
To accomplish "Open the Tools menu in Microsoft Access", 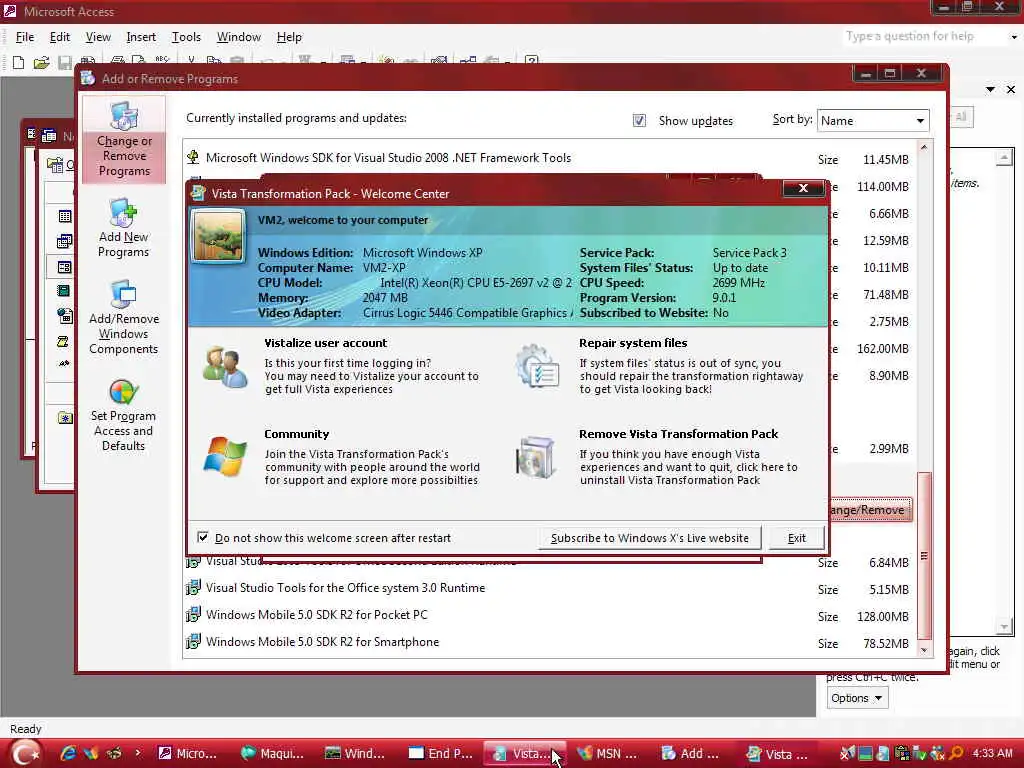I will (186, 37).
